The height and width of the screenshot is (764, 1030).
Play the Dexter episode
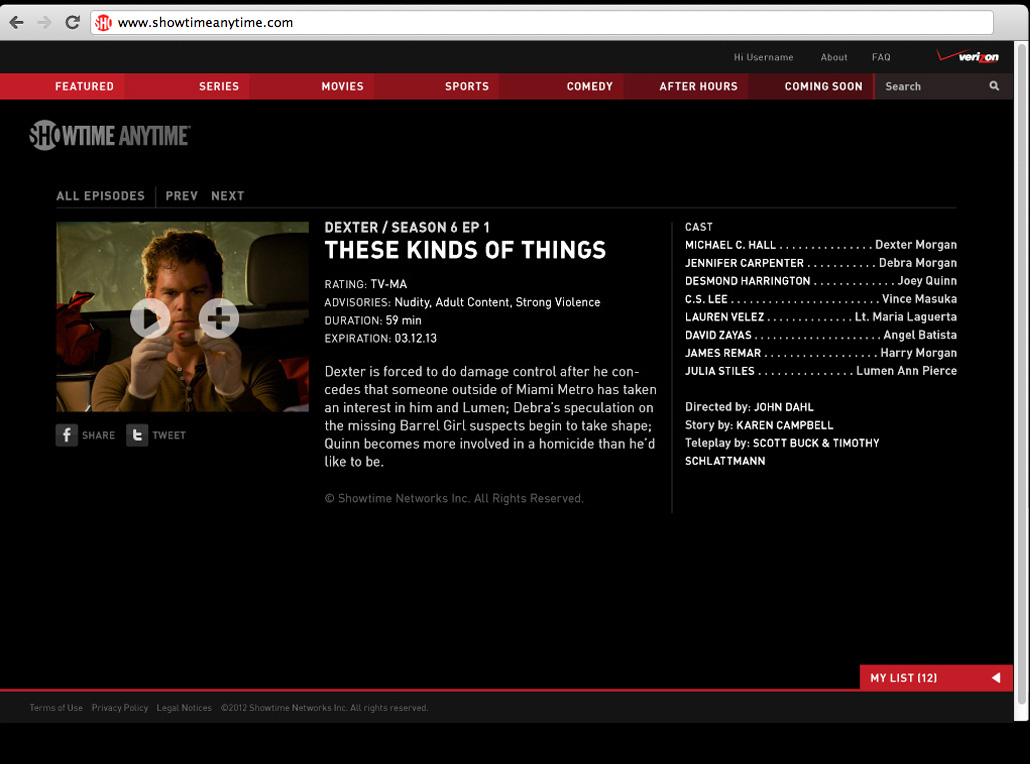[x=150, y=319]
